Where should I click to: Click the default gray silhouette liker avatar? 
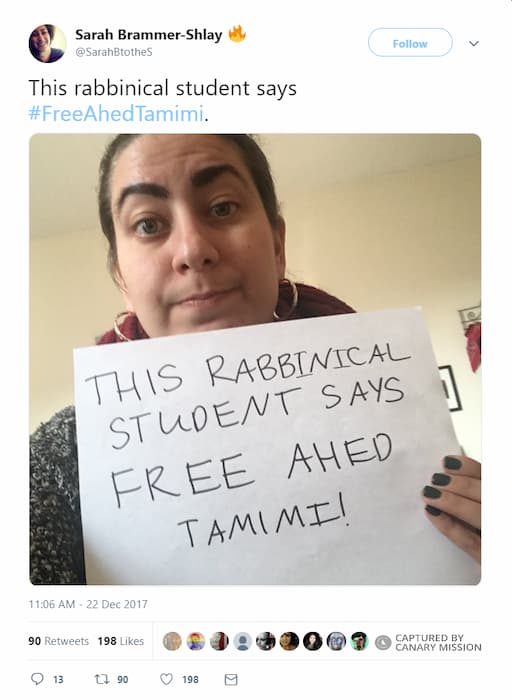(242, 641)
